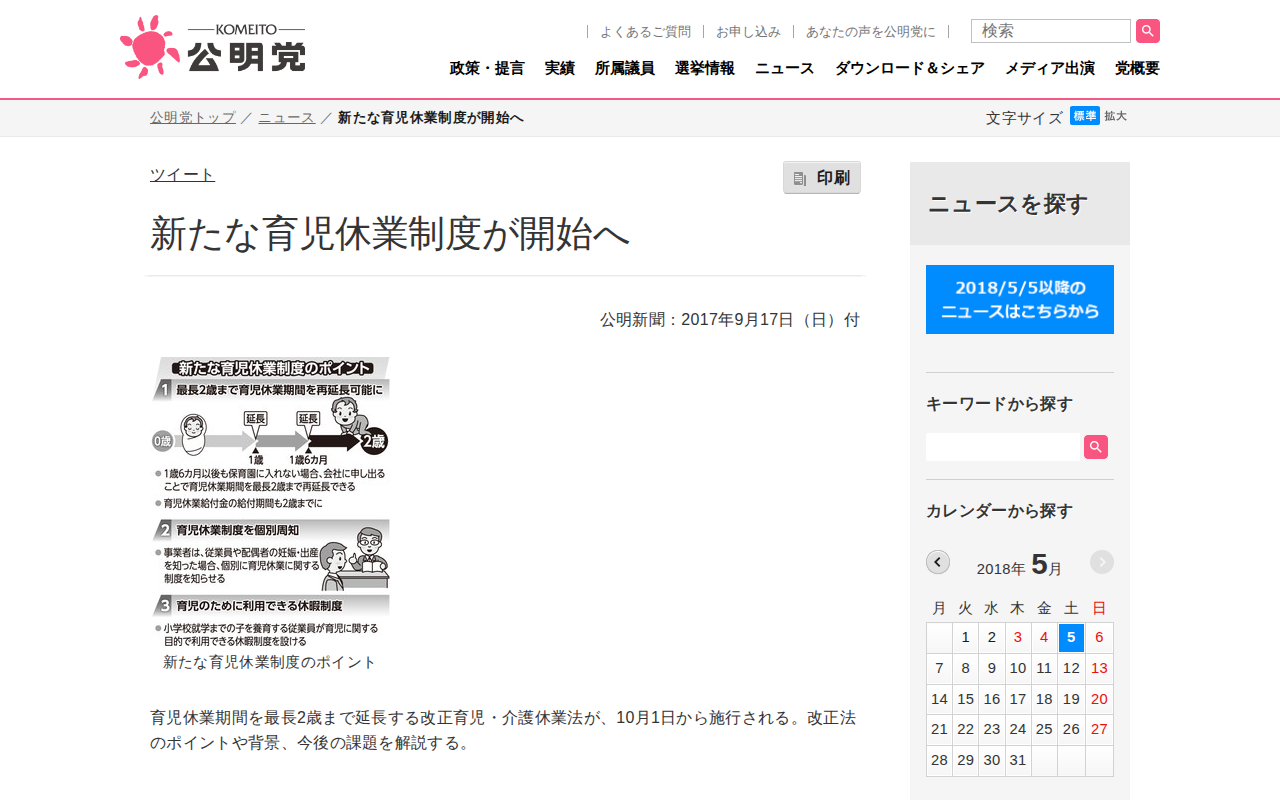This screenshot has height=800, width=1280.
Task: Select 標準 text size
Action: [x=1085, y=116]
